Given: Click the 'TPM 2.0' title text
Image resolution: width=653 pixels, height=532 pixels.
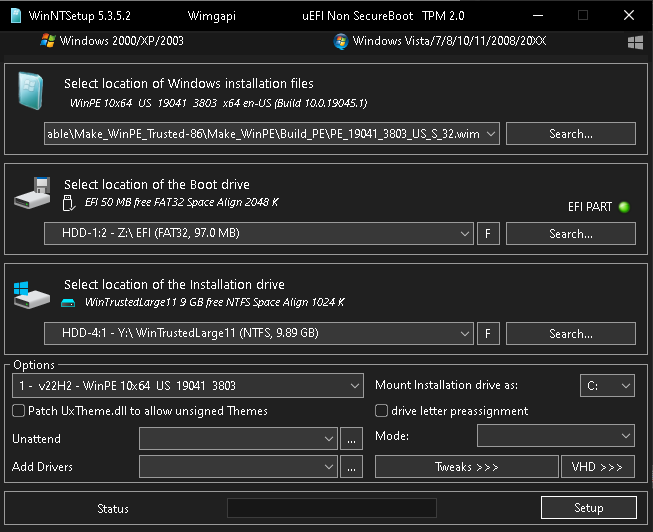Looking at the screenshot, I should 443,16.
